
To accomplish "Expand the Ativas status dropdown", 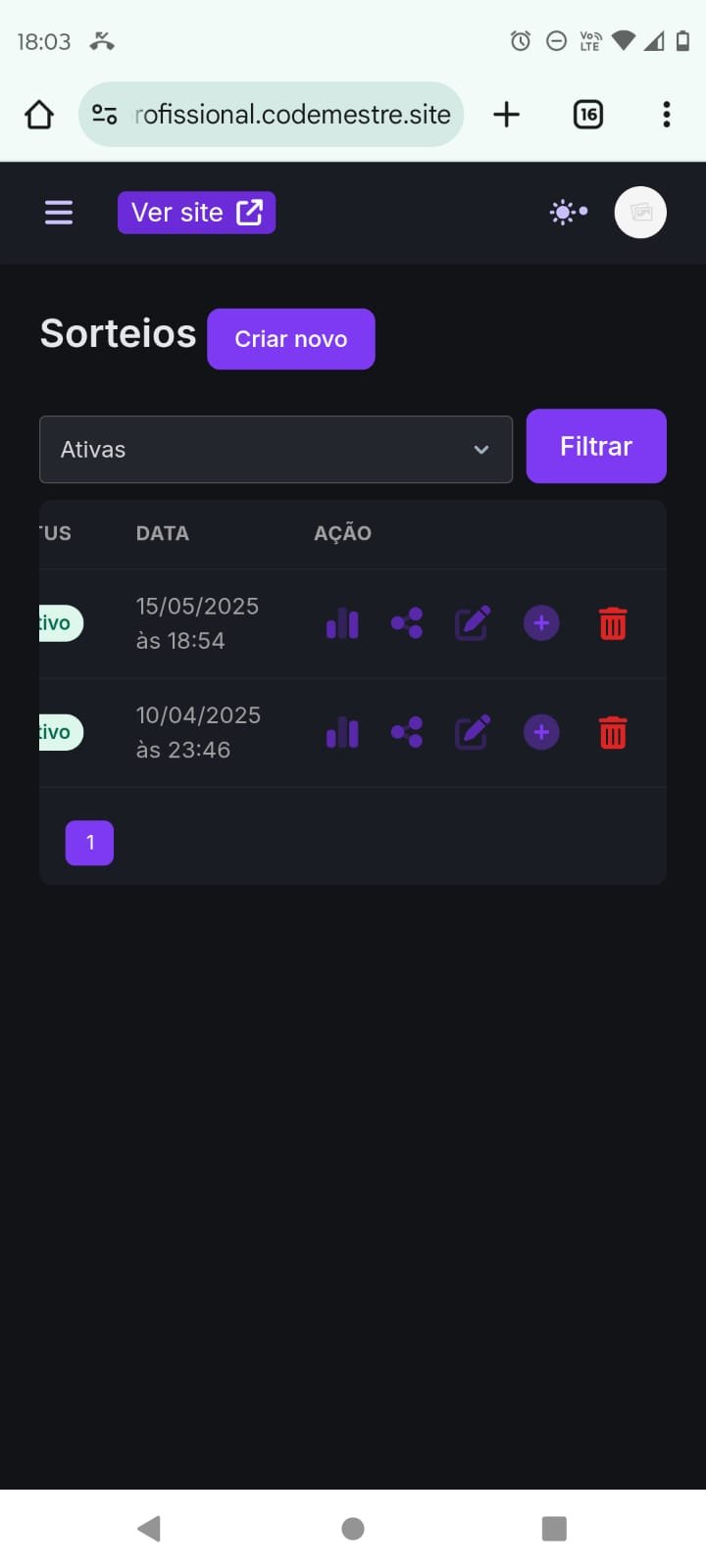I will tap(276, 450).
